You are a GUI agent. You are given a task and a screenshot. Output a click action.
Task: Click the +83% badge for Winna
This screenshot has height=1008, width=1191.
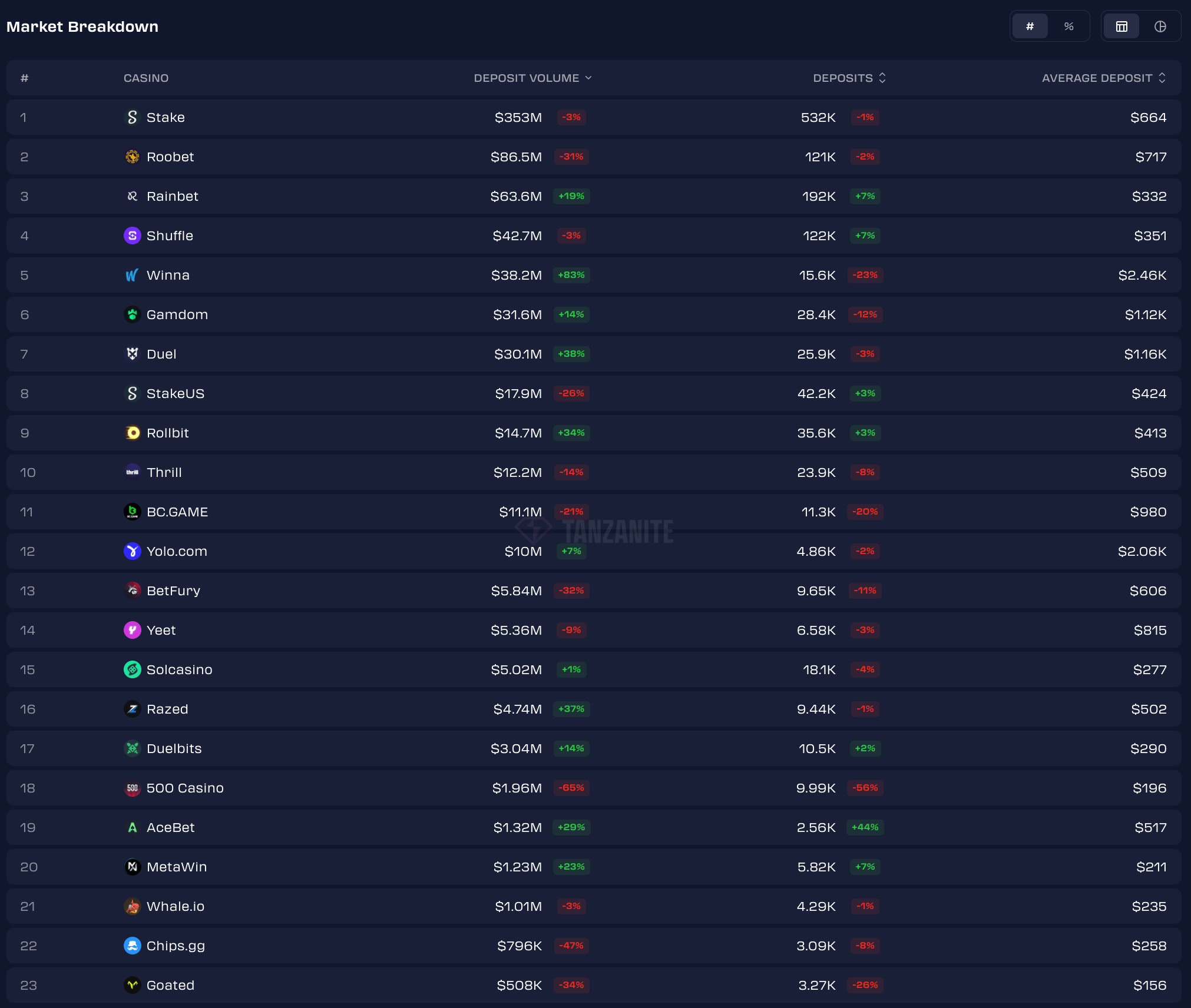point(571,275)
